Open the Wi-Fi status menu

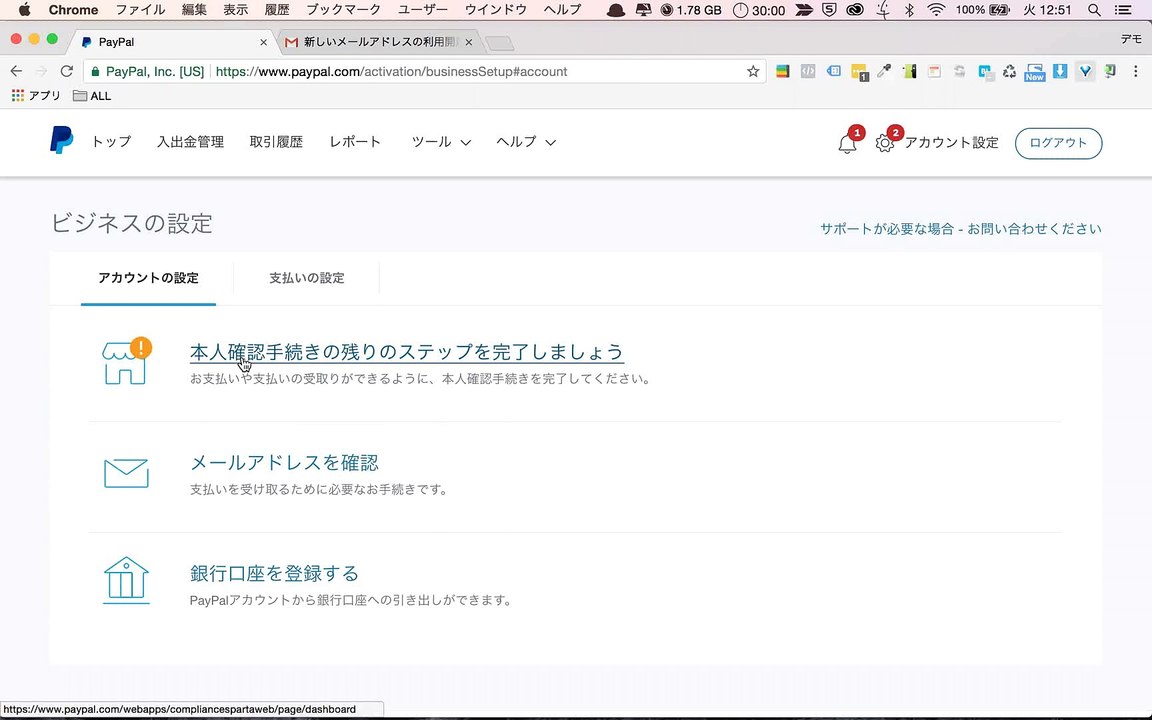coord(936,10)
